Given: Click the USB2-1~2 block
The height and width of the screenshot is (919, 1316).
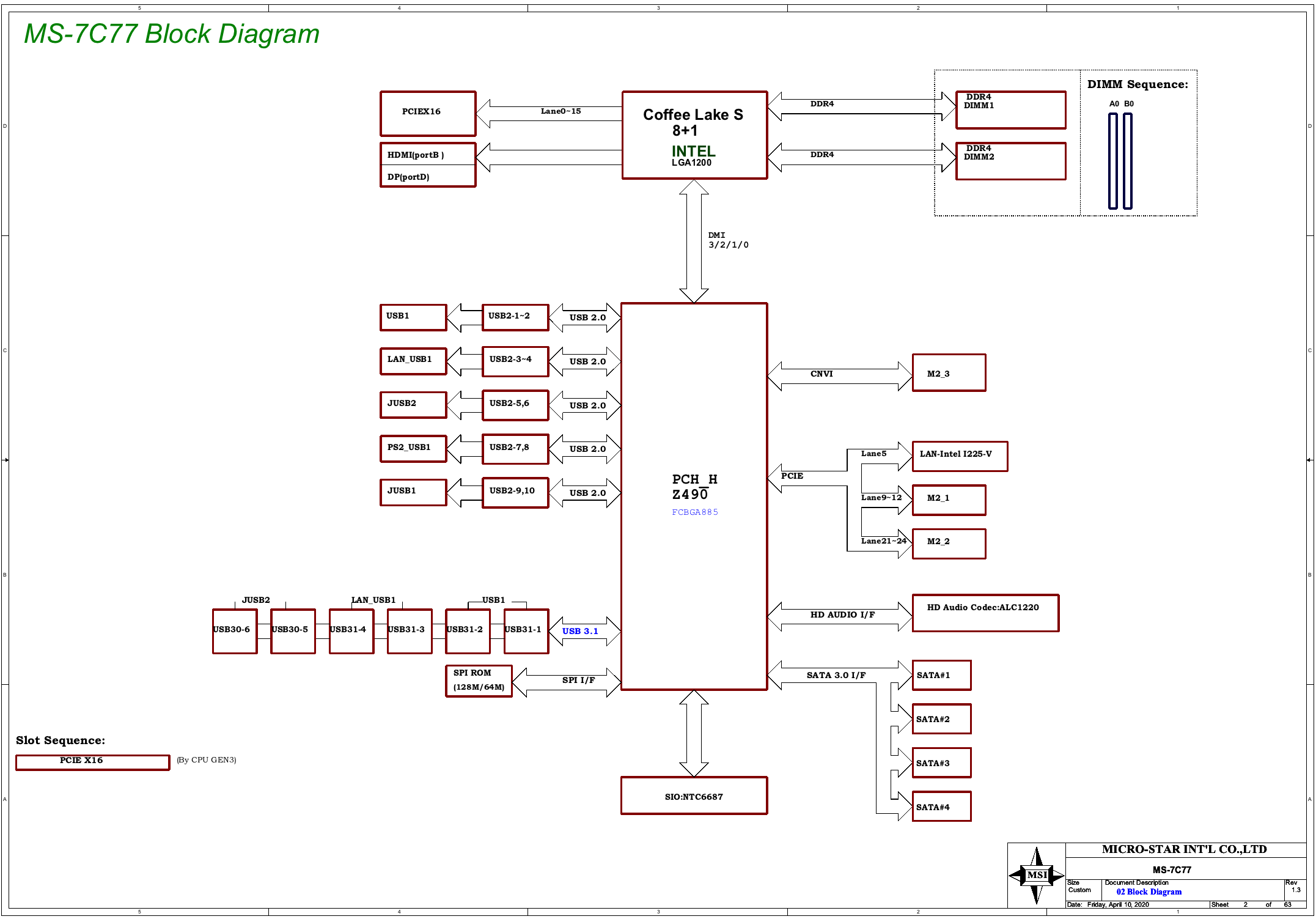Looking at the screenshot, I should (515, 317).
